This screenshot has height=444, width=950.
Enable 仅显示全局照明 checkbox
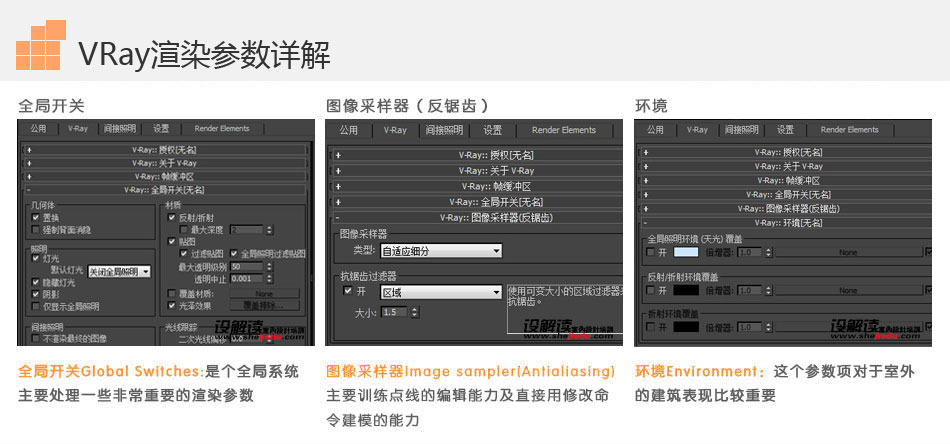36,306
